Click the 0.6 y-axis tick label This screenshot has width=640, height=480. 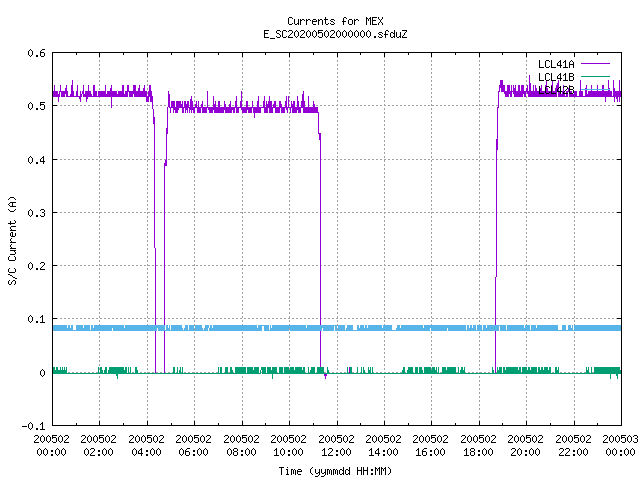point(36,53)
